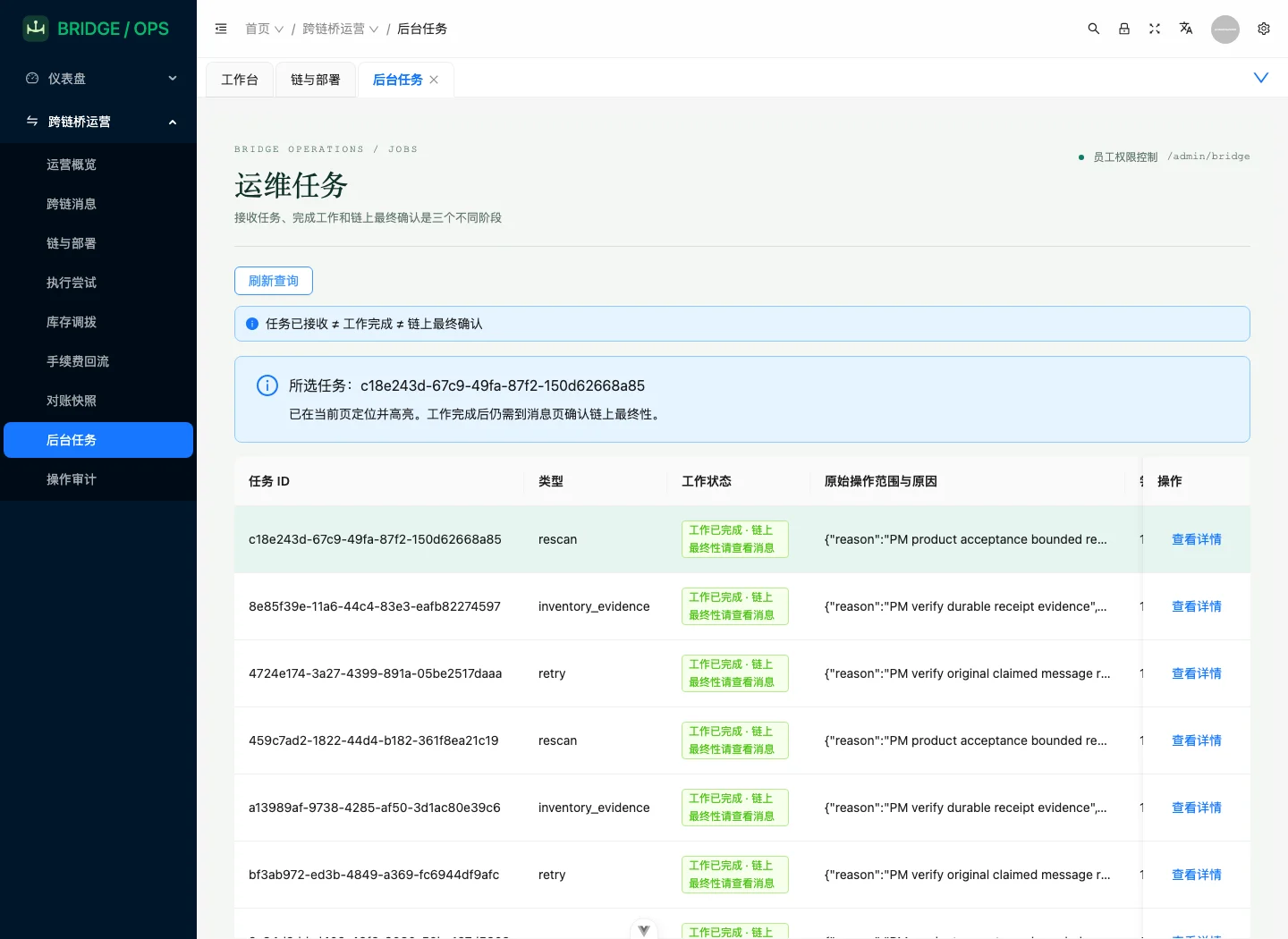Switch to the 工作台 tab

click(240, 80)
